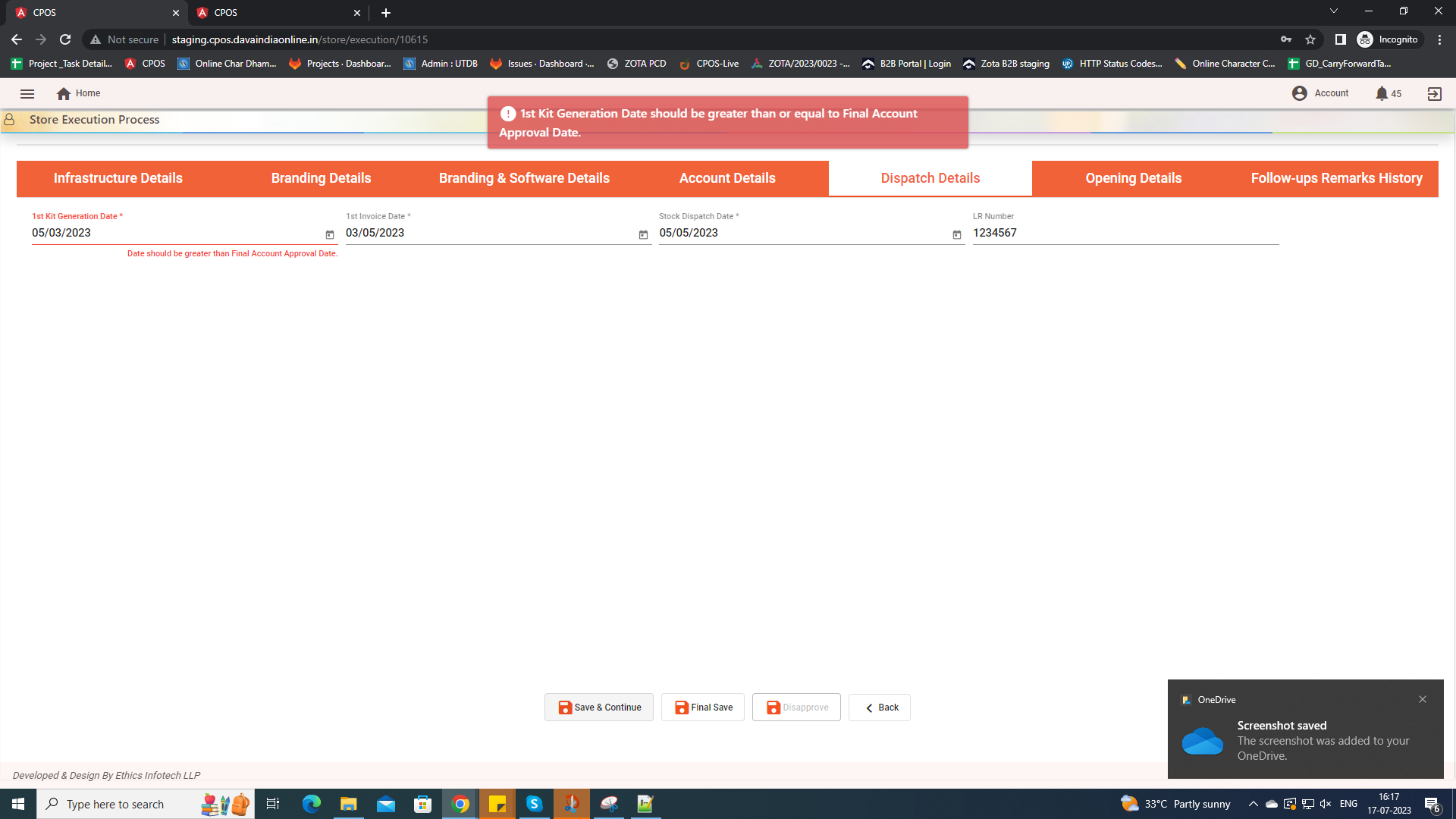Open the Account profile icon

click(x=1300, y=93)
